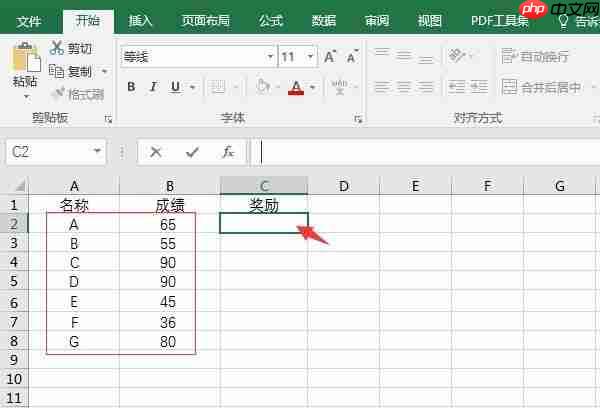This screenshot has width=600, height=408.
Task: Click cell with 成绩 heading
Action: [170, 206]
